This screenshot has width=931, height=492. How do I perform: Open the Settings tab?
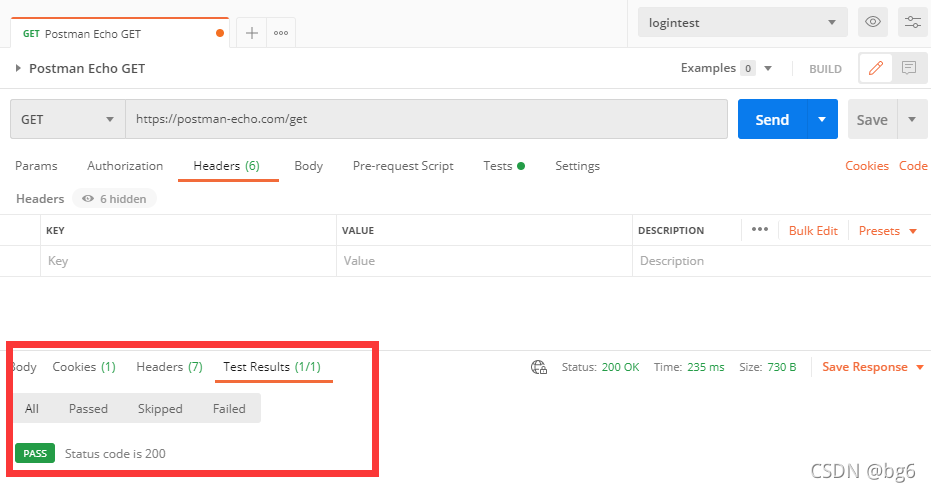(577, 166)
